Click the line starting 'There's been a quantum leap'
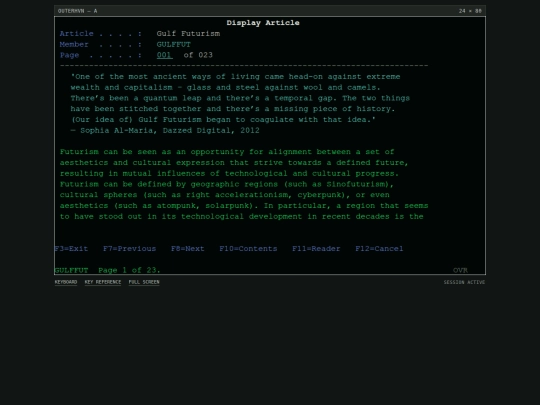 point(240,98)
